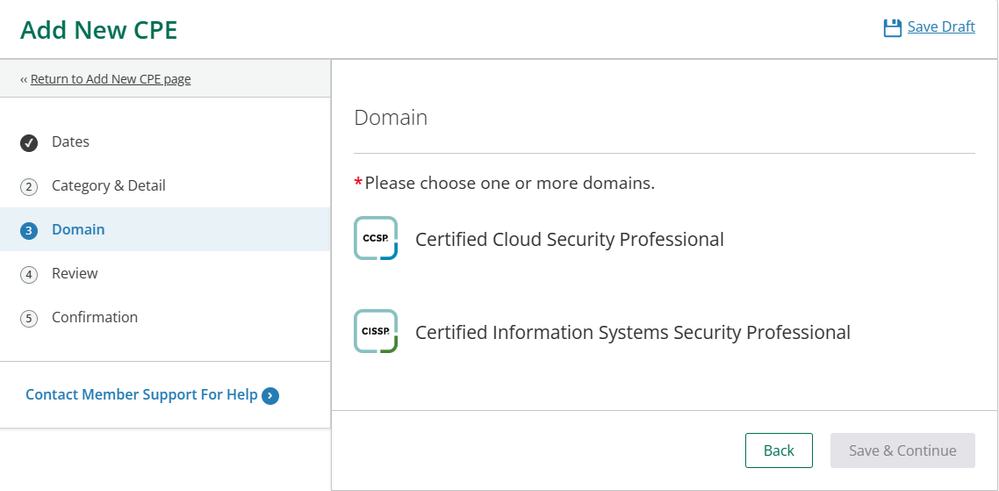The height and width of the screenshot is (491, 999).
Task: Click the Save & Continue button
Action: pos(902,451)
